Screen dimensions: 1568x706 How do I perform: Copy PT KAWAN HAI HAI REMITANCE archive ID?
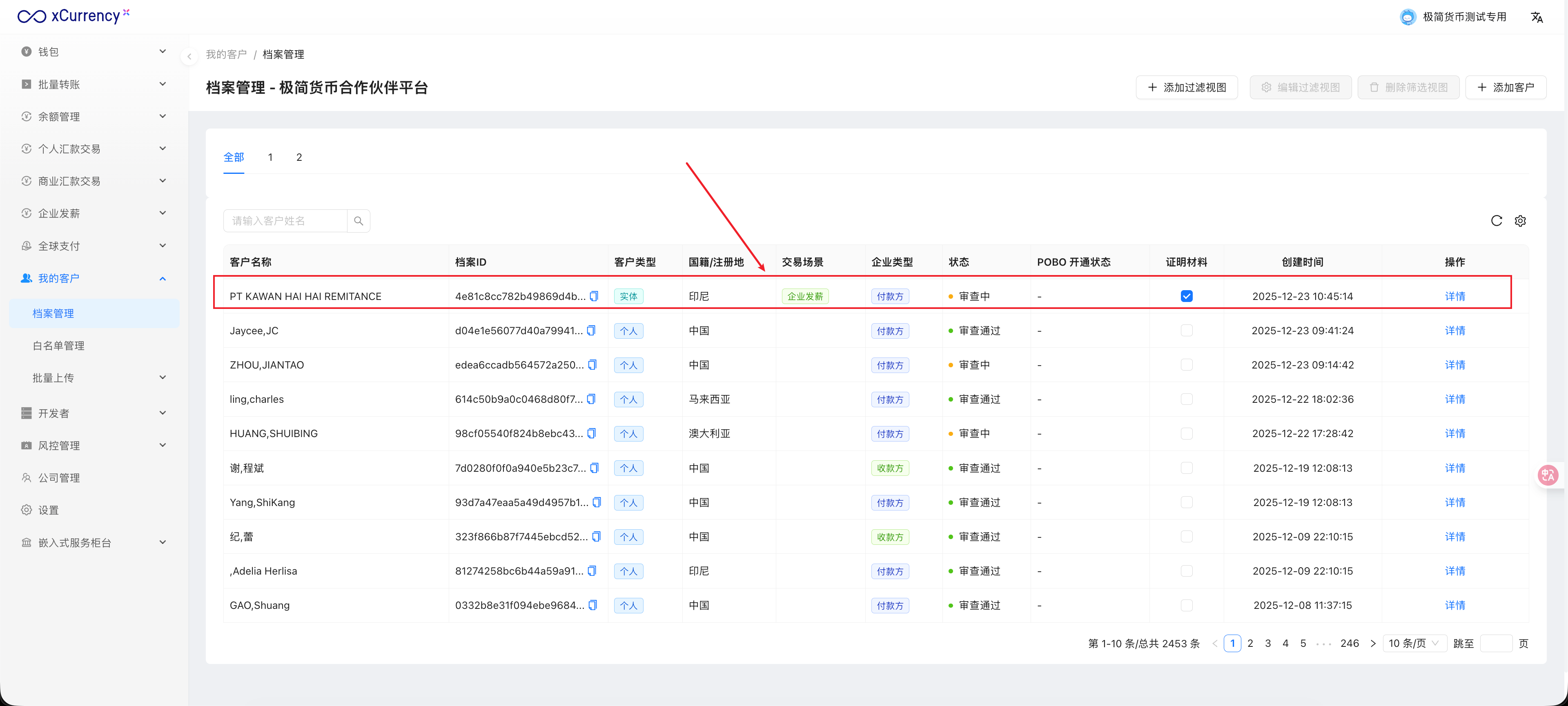click(x=594, y=296)
